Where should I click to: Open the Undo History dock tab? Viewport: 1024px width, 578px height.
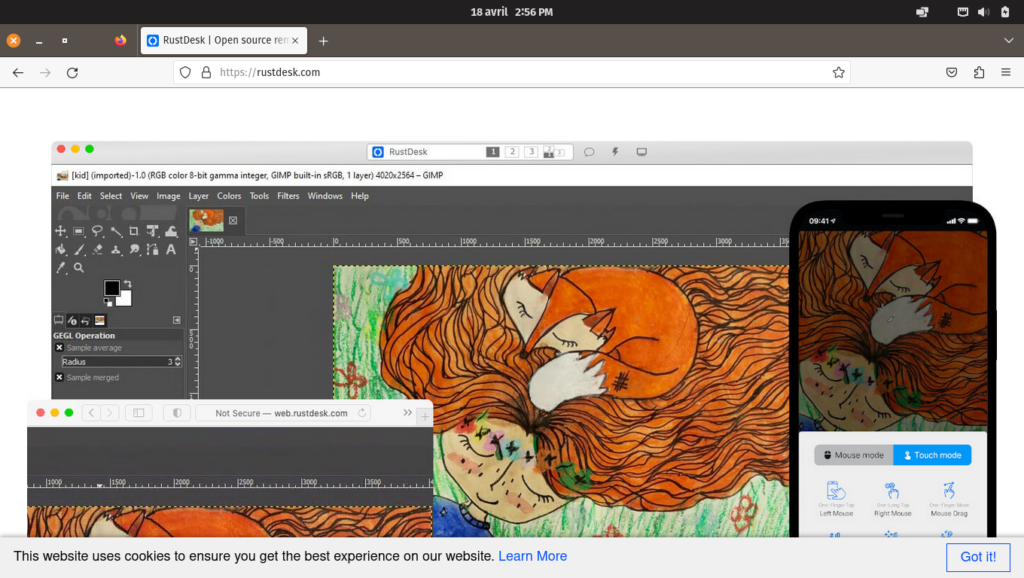pyautogui.click(x=86, y=320)
